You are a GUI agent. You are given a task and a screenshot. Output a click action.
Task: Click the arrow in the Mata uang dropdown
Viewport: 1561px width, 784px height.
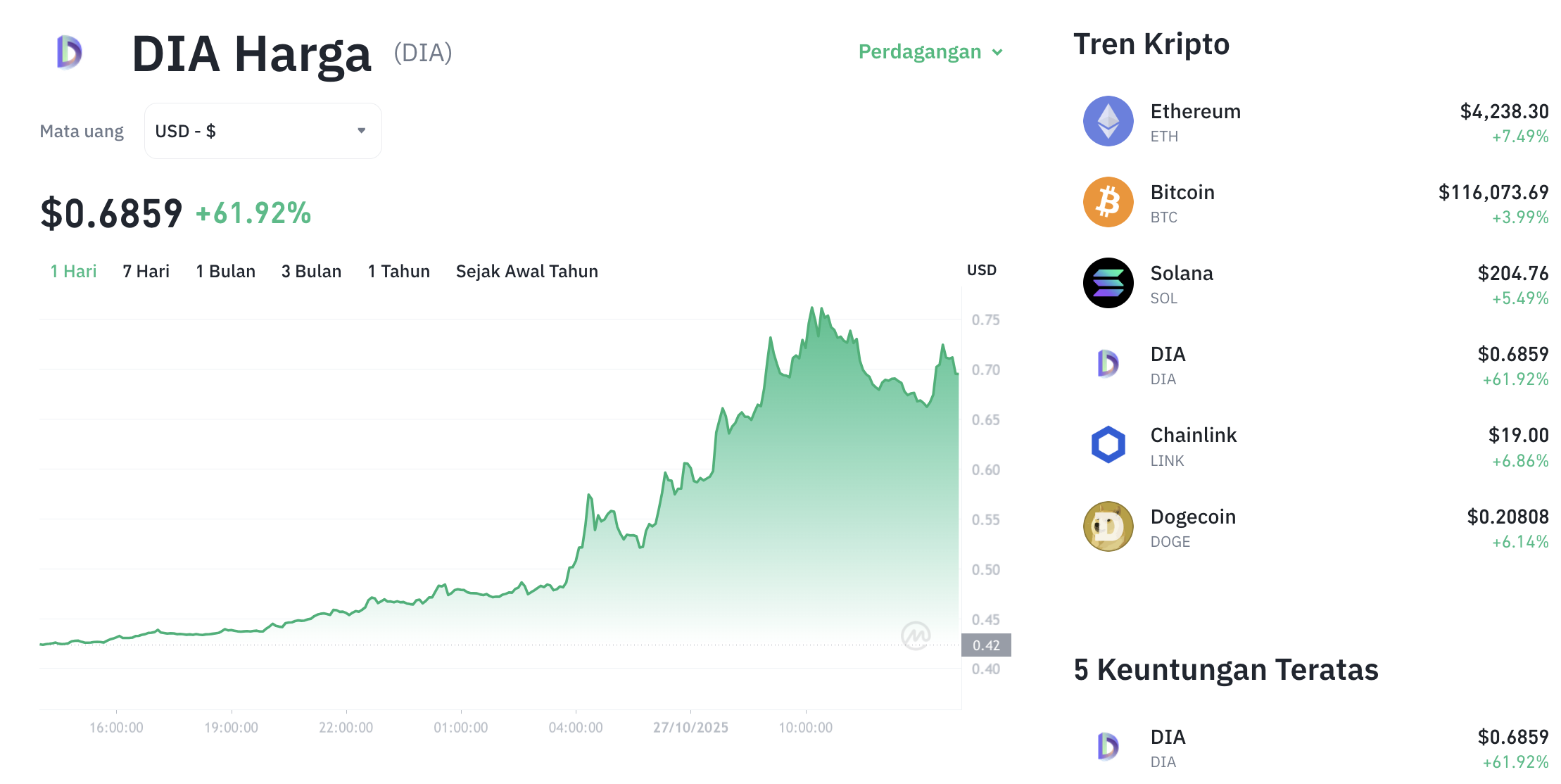pos(362,131)
